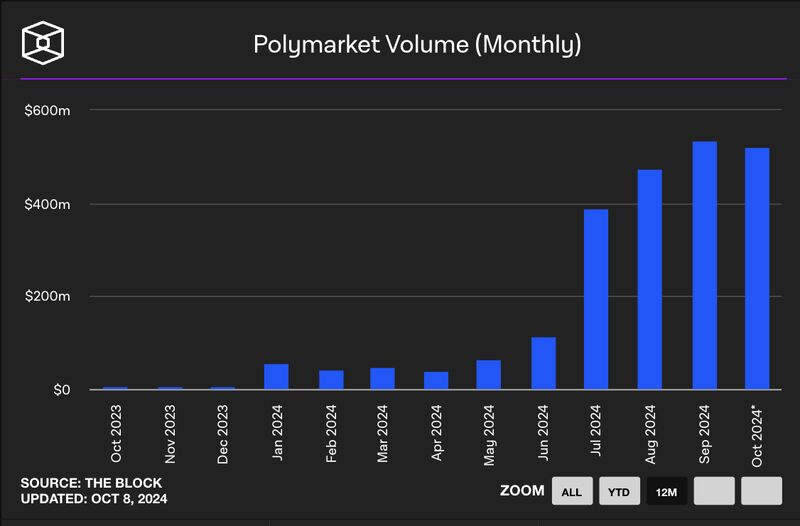The width and height of the screenshot is (800, 526).
Task: Click the May 2024 axis label
Action: (489, 435)
